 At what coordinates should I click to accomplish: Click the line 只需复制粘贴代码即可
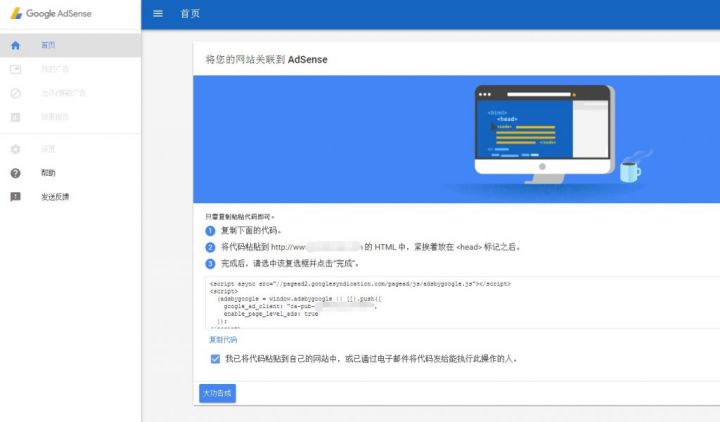pyautogui.click(x=240, y=217)
